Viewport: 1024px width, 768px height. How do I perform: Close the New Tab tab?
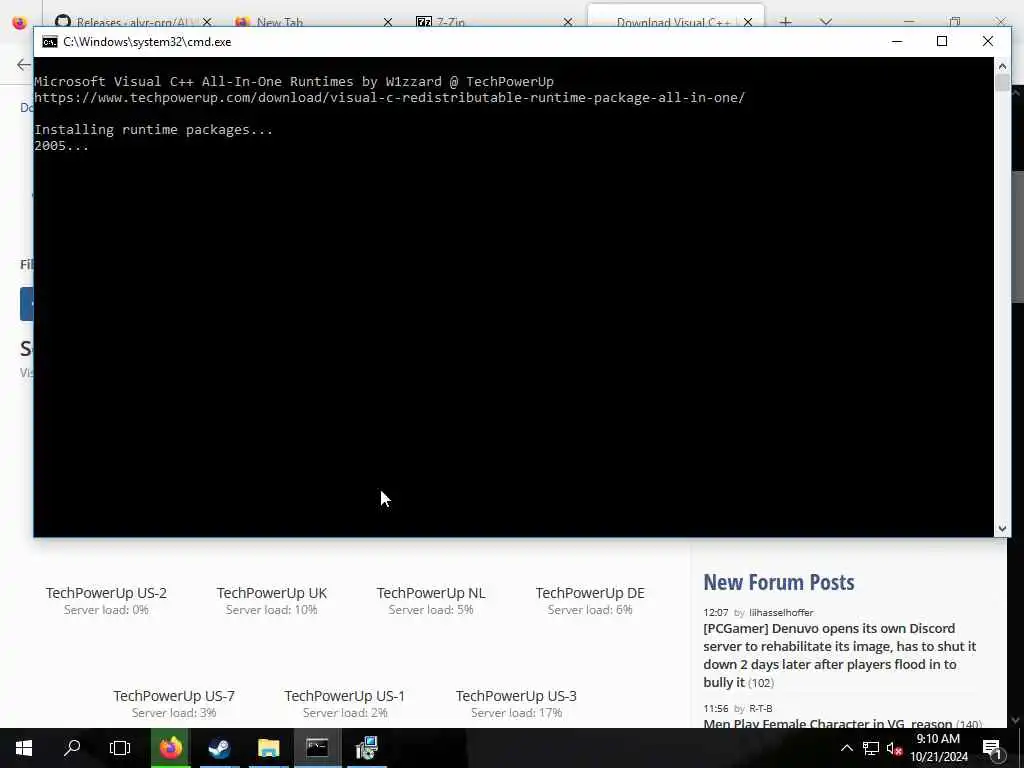[388, 22]
